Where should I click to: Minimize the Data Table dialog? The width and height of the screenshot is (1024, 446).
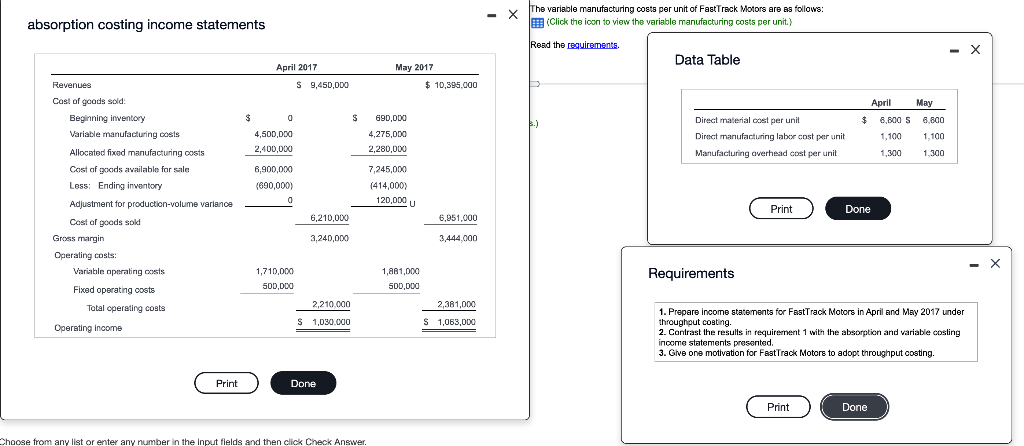pos(955,50)
